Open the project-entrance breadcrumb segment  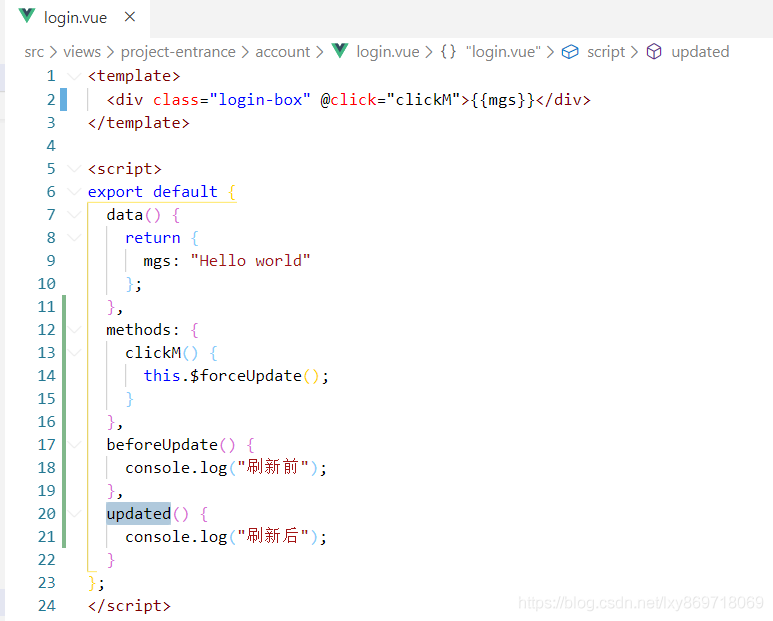pyautogui.click(x=178, y=52)
